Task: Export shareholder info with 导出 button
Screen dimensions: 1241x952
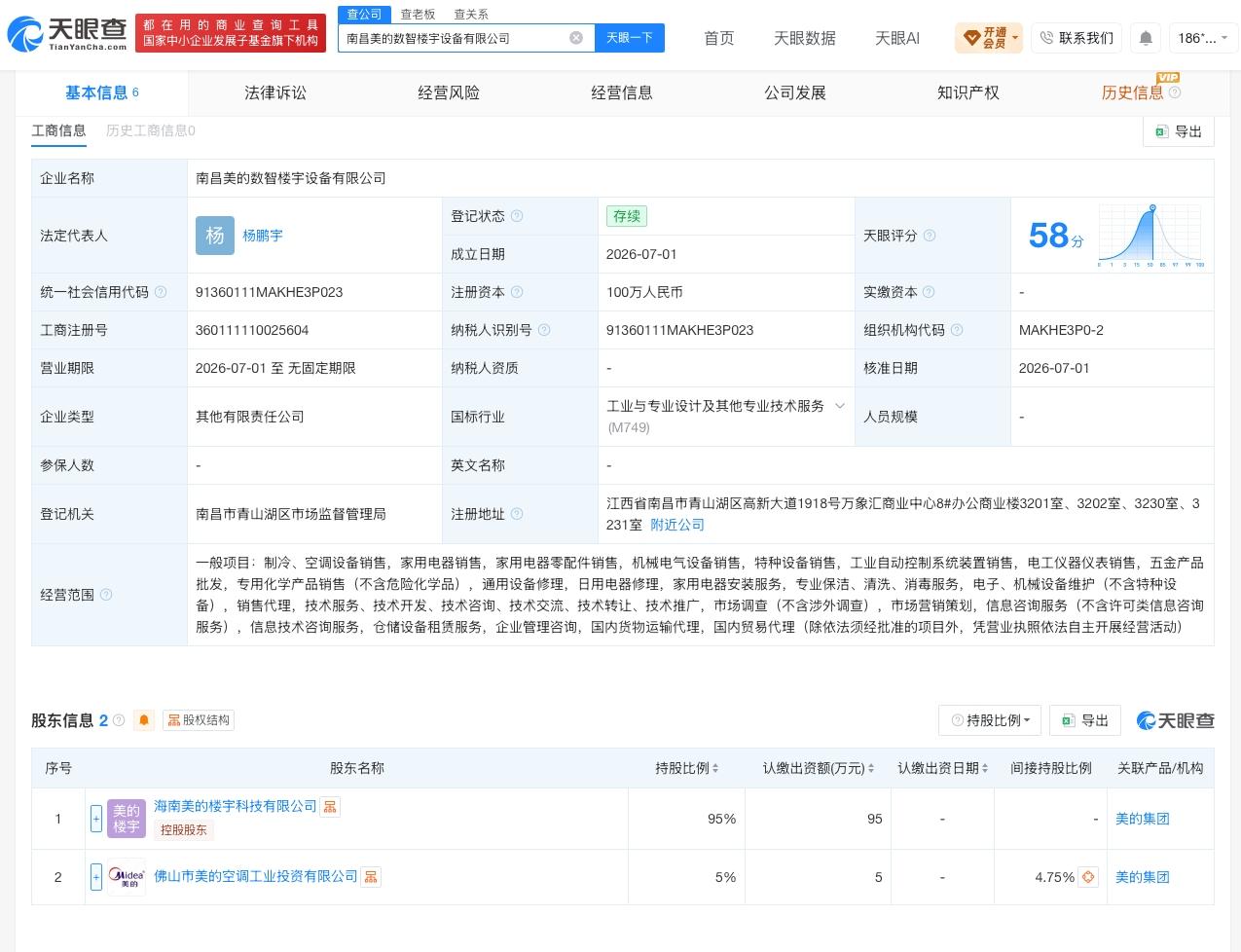Action: [1085, 720]
